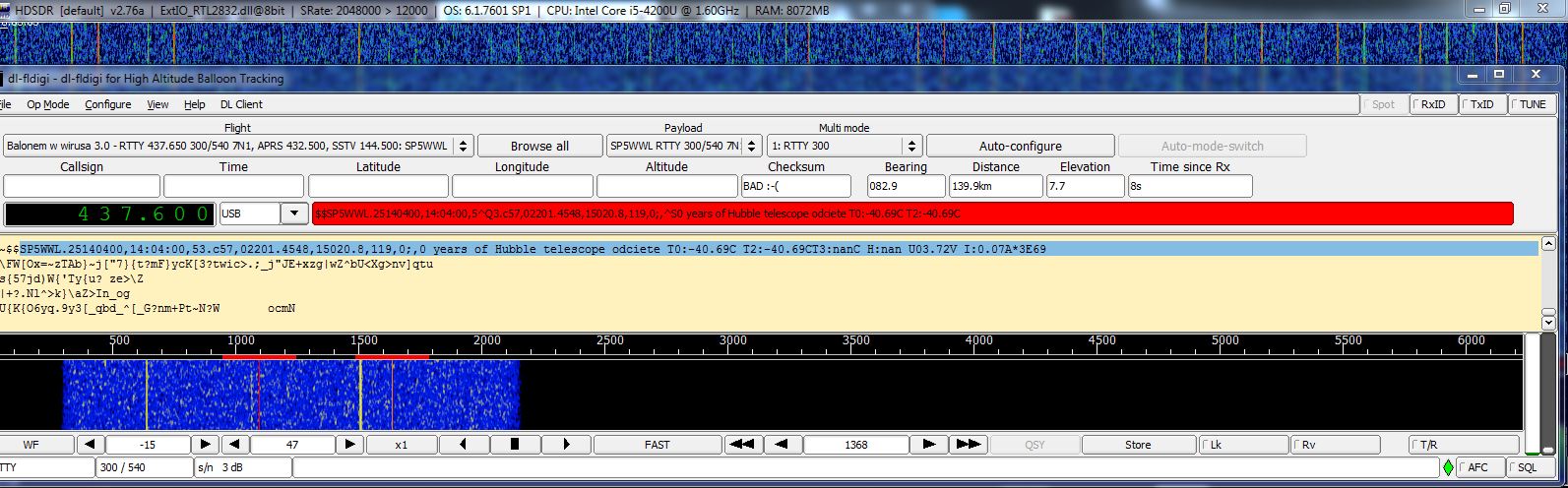The image size is (1568, 488).
Task: Open the Op Mode menu
Action: [47, 104]
